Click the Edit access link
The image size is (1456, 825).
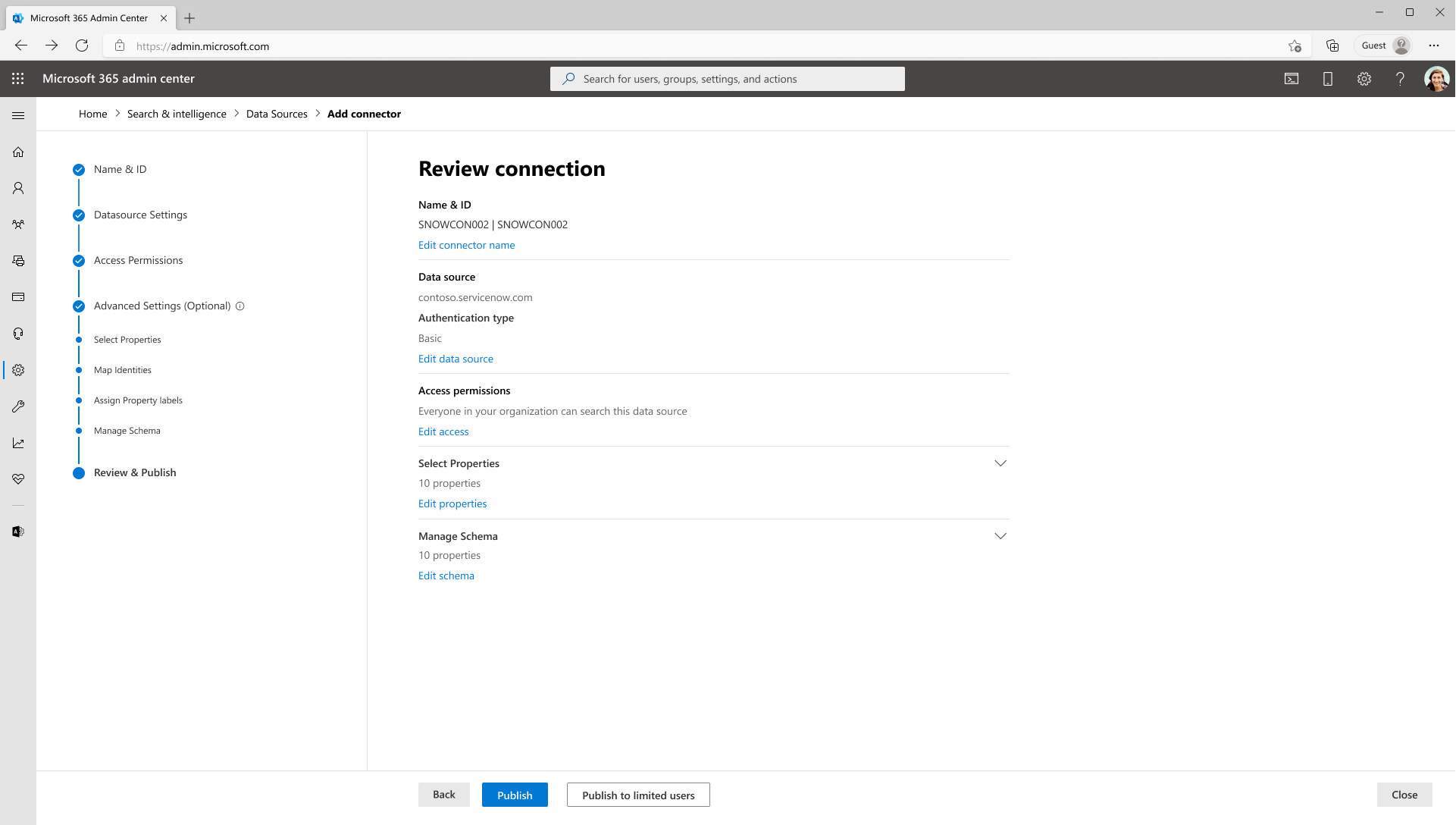point(443,431)
